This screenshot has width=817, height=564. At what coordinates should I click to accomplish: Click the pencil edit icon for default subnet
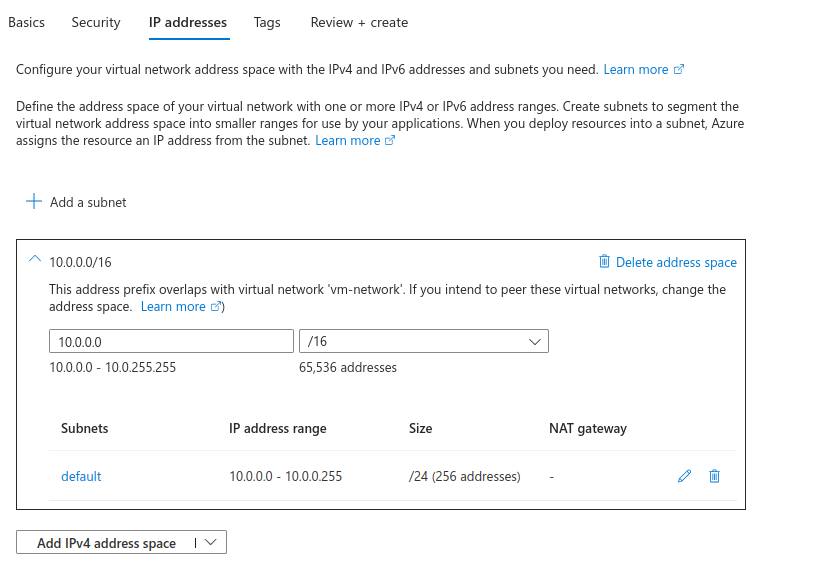(x=684, y=476)
